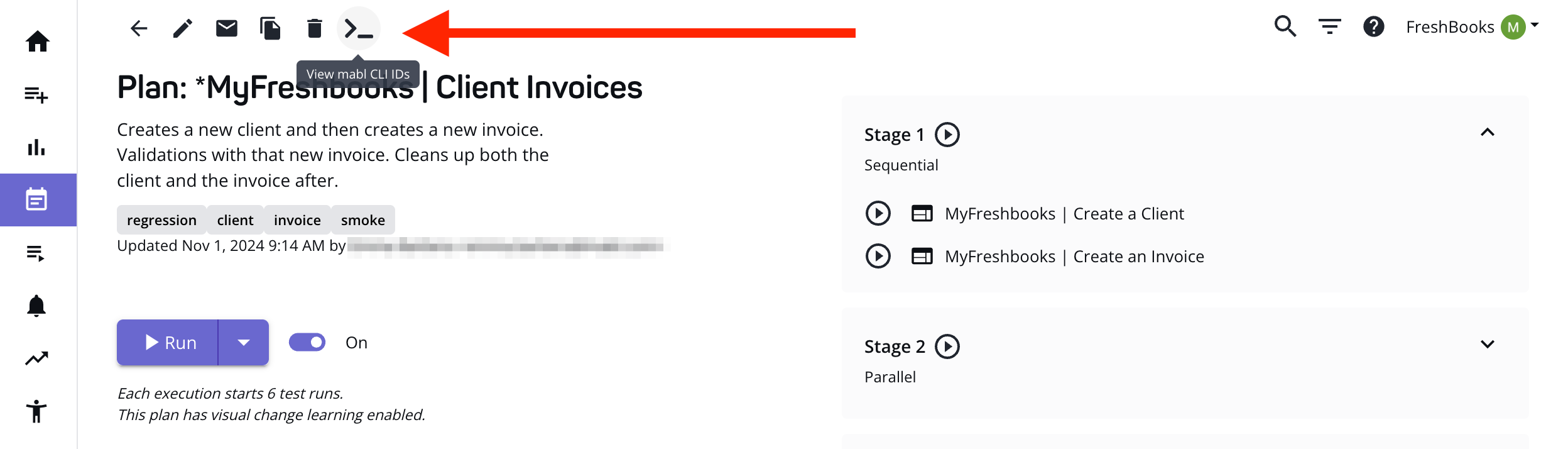The width and height of the screenshot is (1568, 449).
Task: View mabl CLI IDs terminal icon
Action: [x=359, y=28]
